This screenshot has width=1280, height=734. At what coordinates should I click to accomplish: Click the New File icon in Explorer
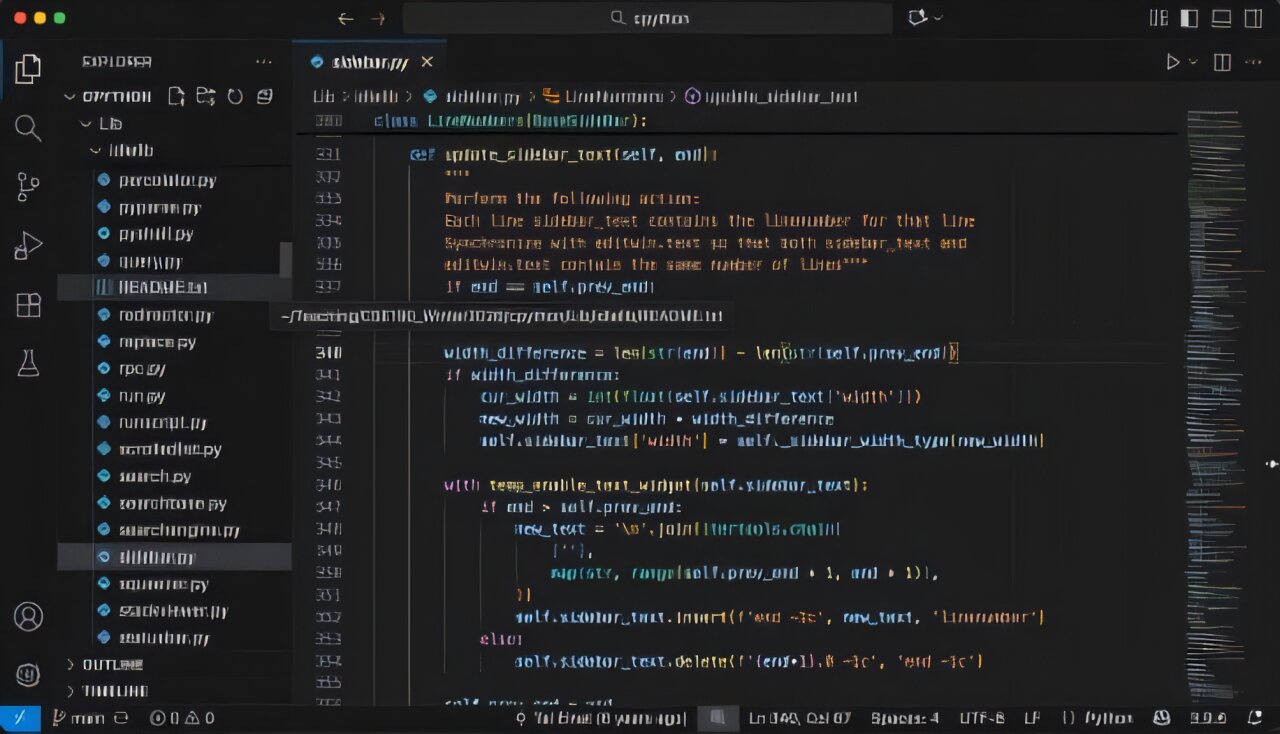[176, 96]
